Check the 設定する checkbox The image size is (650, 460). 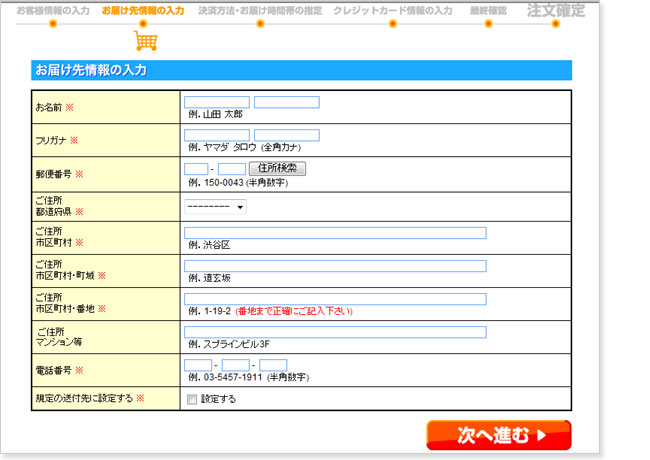[x=192, y=399]
